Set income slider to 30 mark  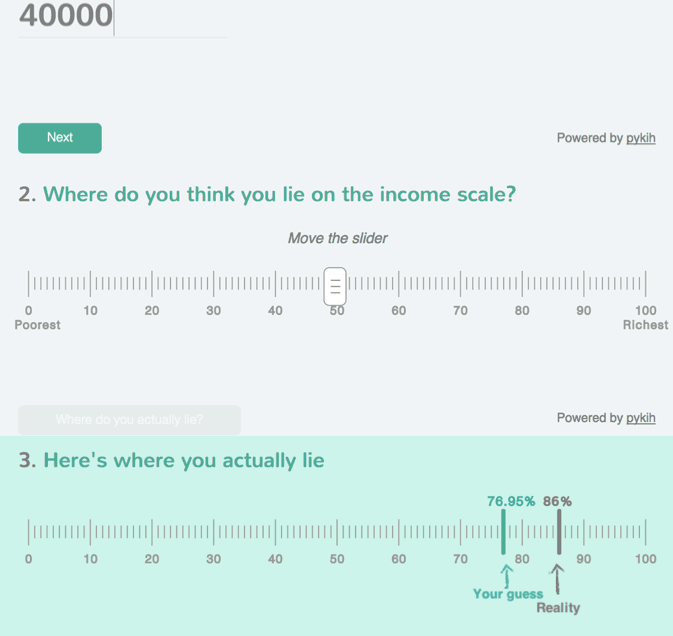[x=213, y=284]
